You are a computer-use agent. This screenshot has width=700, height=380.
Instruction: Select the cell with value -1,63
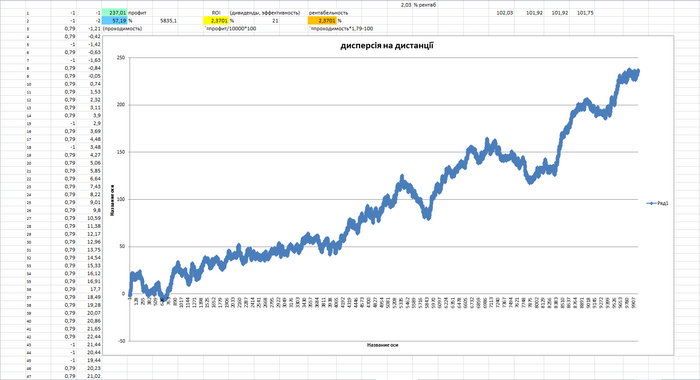(x=89, y=60)
